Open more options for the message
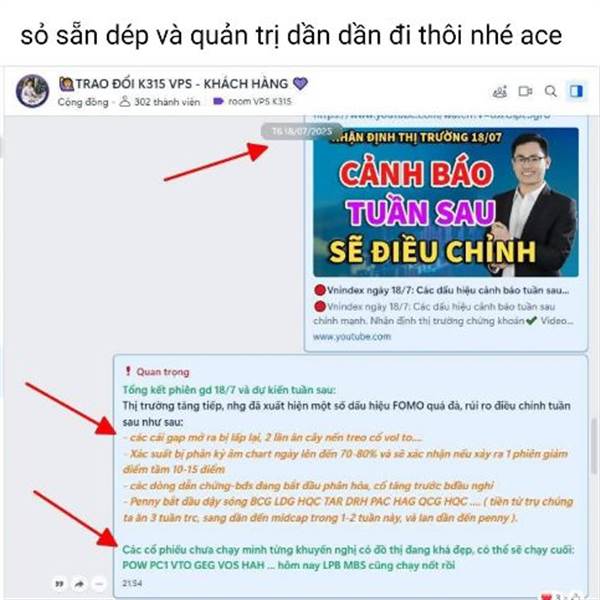The height and width of the screenshot is (600, 600). (99, 584)
